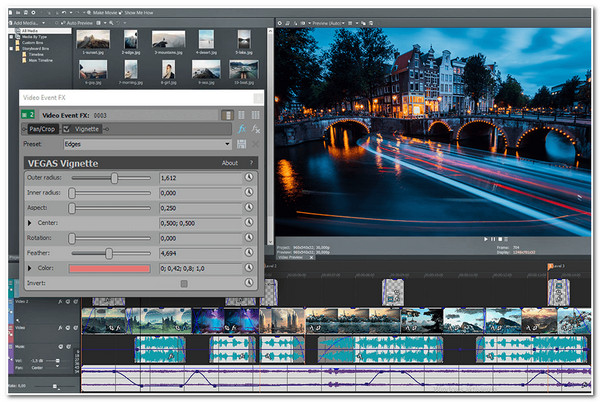600x402 pixels.
Task: Toggle the Vignette effect checkbox
Action: point(66,129)
